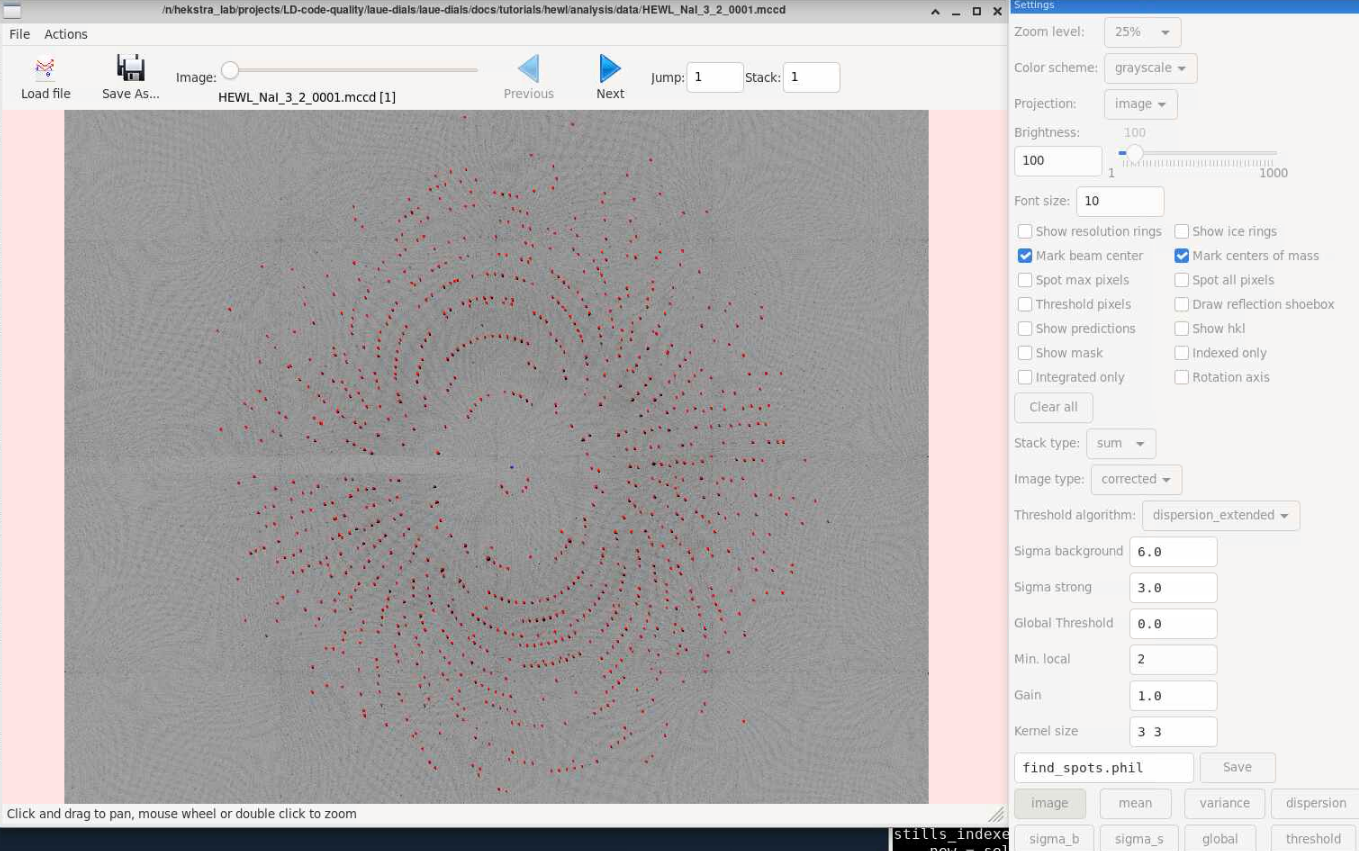
Task: Enable Spot max pixels
Action: point(1025,280)
